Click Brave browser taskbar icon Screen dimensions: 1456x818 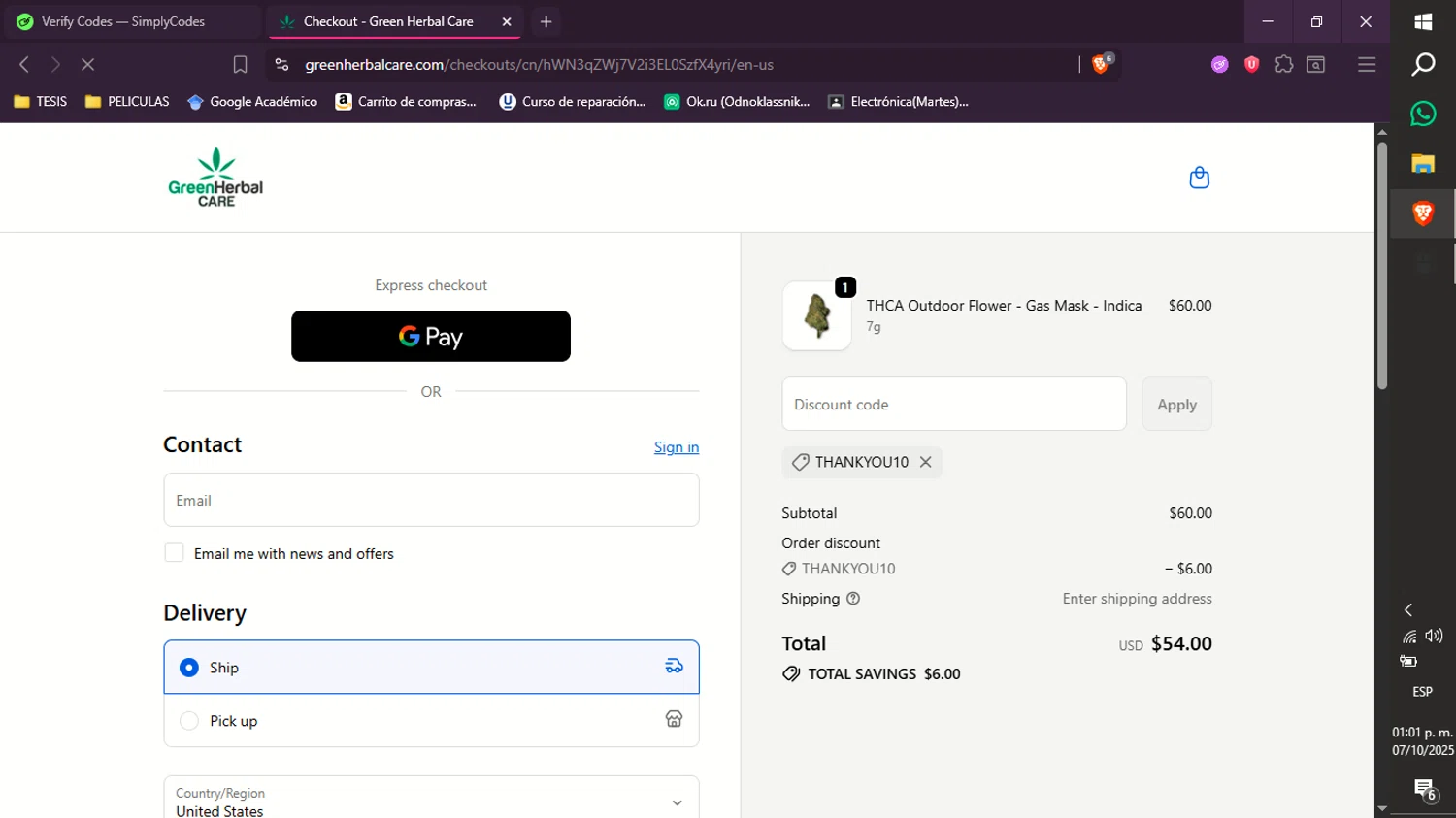[1423, 213]
